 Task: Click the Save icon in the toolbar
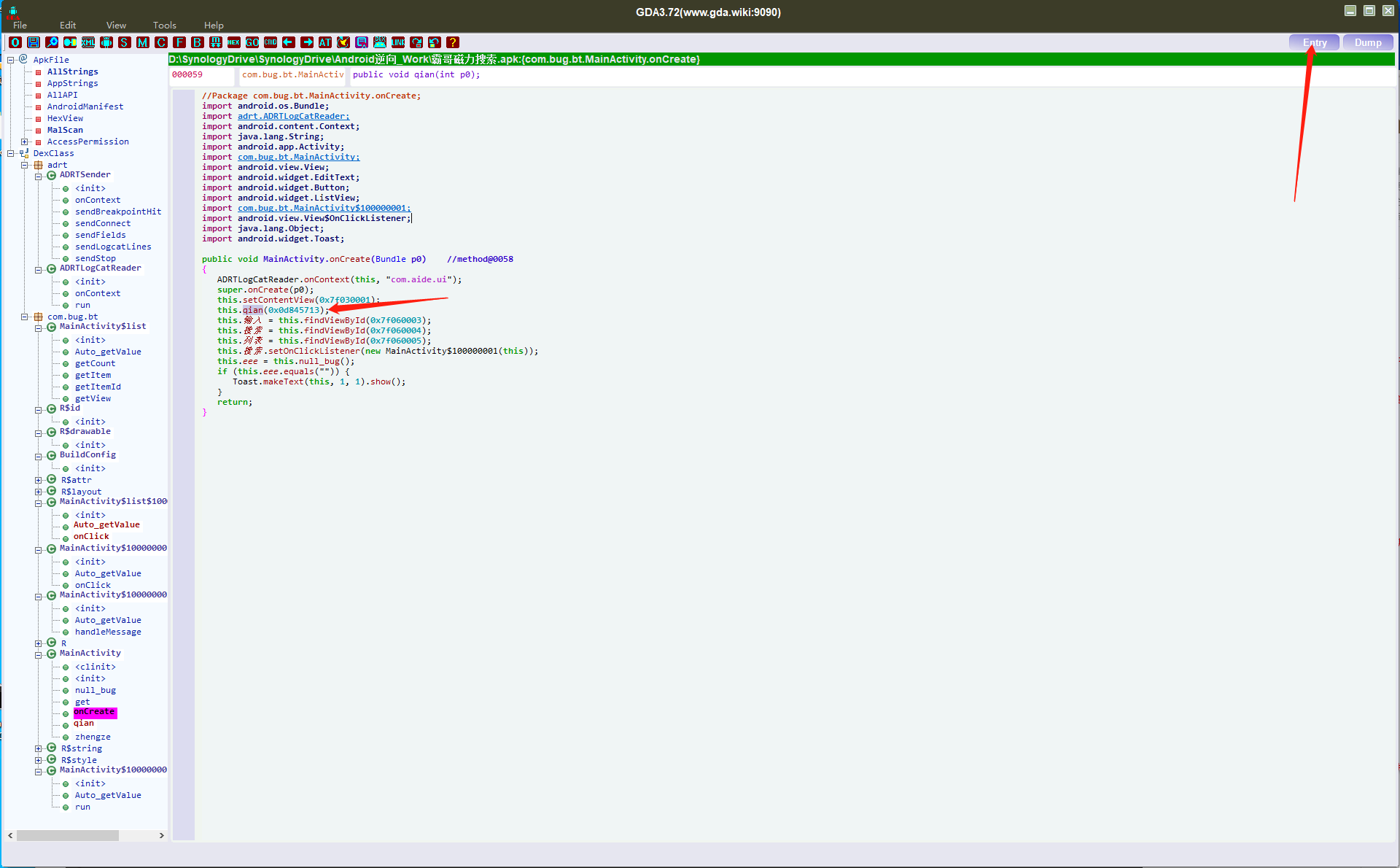pyautogui.click(x=34, y=42)
